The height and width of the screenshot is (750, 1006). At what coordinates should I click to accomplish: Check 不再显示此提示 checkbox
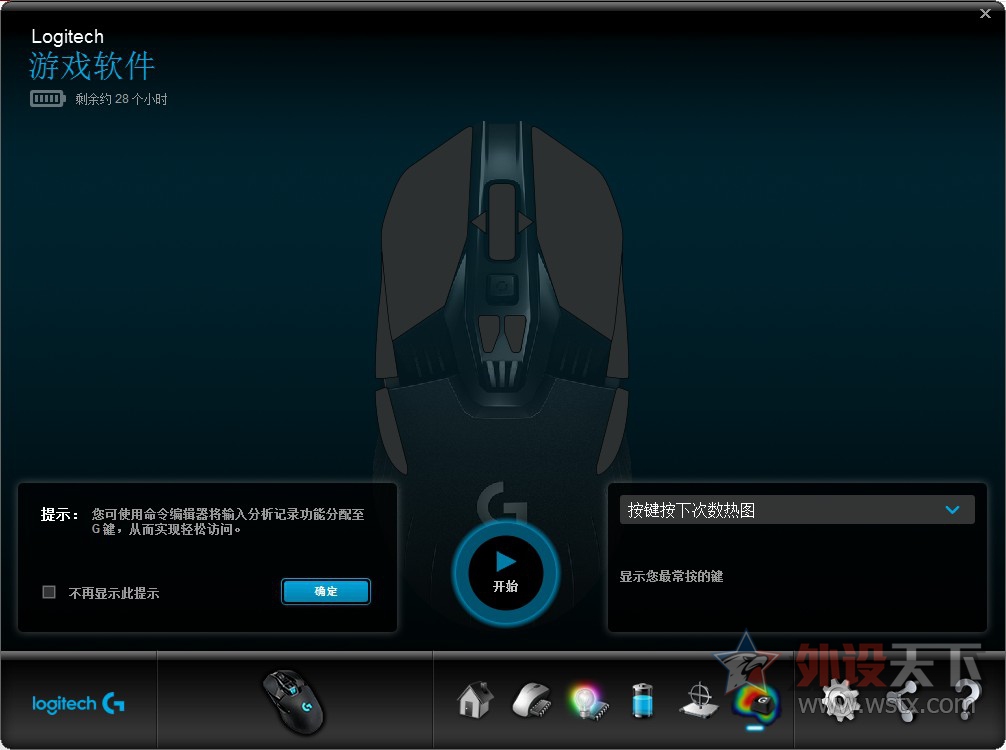point(49,592)
